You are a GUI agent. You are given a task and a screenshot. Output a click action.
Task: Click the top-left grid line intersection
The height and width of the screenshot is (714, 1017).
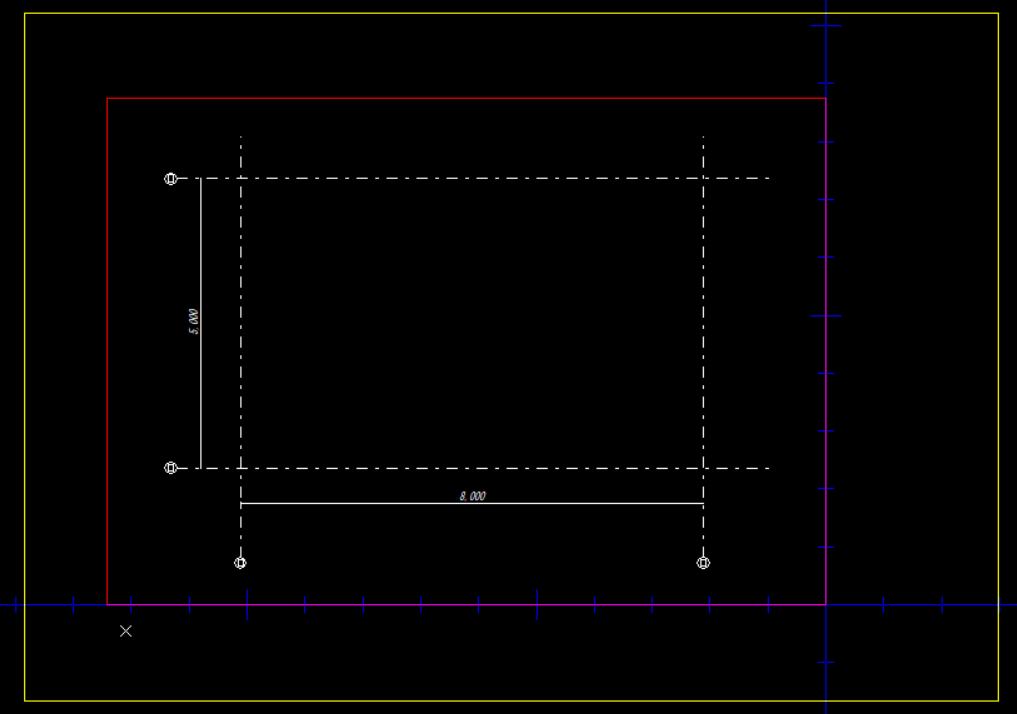click(241, 179)
